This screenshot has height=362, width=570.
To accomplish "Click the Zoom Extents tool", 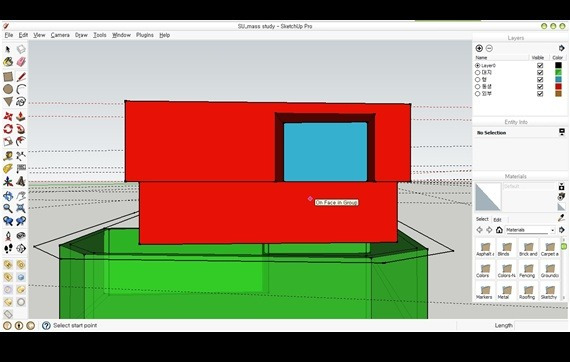I will tap(21, 208).
